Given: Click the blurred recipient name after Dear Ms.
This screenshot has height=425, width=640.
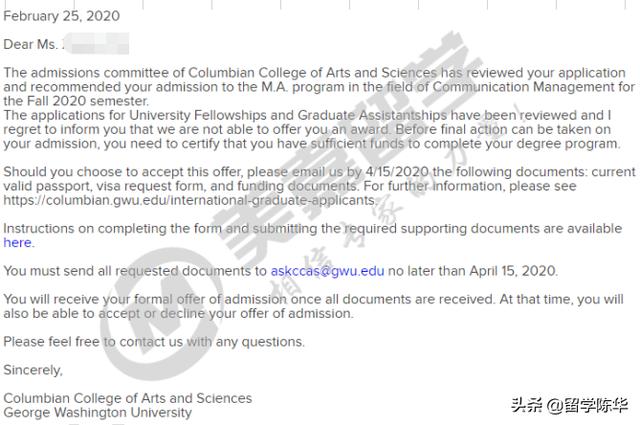Looking at the screenshot, I should (x=97, y=44).
